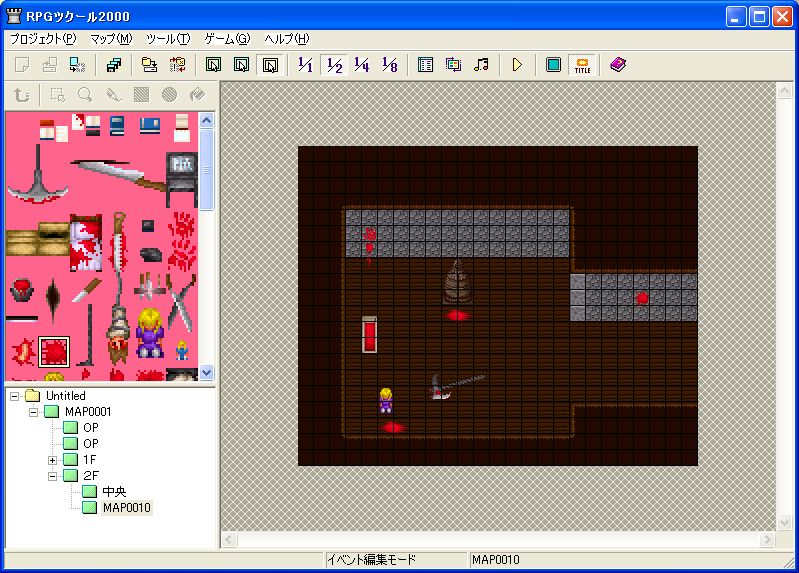Click tile palette scroll up arrow

206,120
